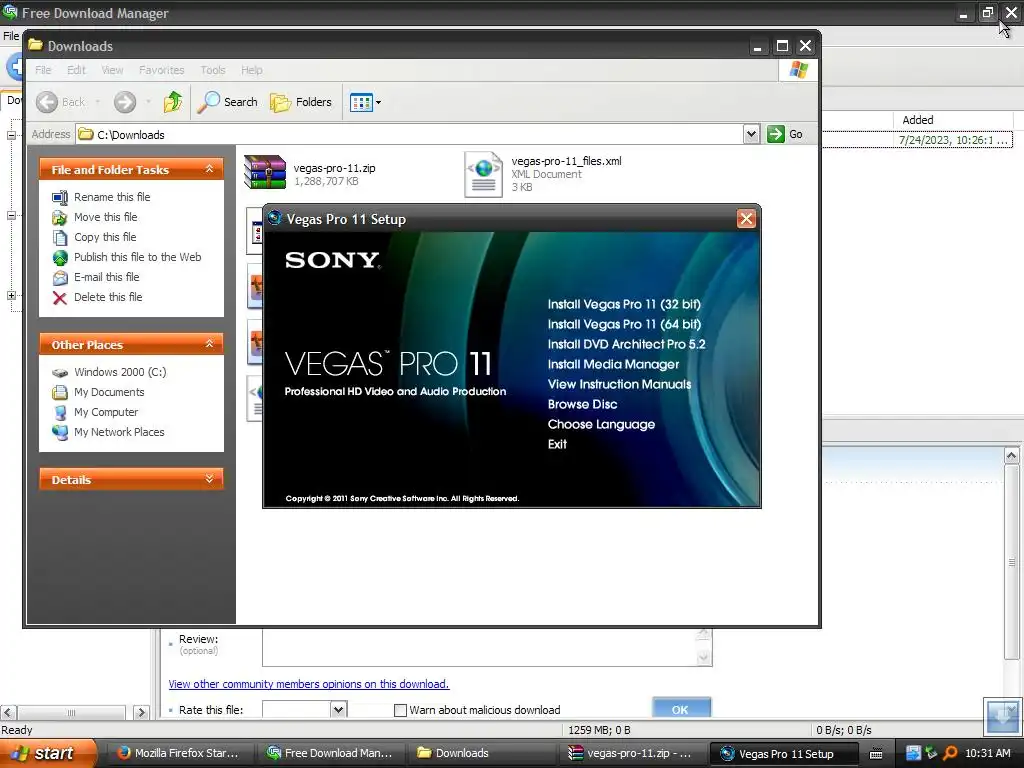Collapse File and Folder Tasks panel
Viewport: 1024px width, 768px height.
(209, 169)
